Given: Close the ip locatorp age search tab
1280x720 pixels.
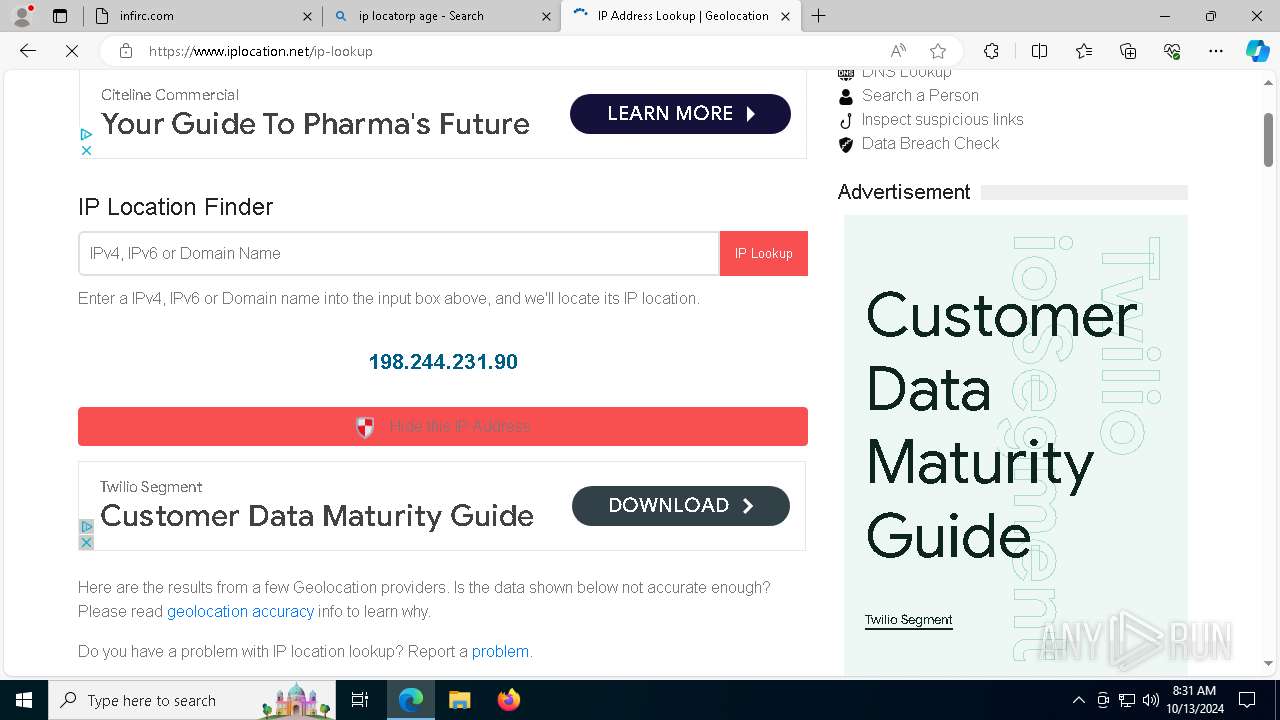Looking at the screenshot, I should pyautogui.click(x=546, y=16).
